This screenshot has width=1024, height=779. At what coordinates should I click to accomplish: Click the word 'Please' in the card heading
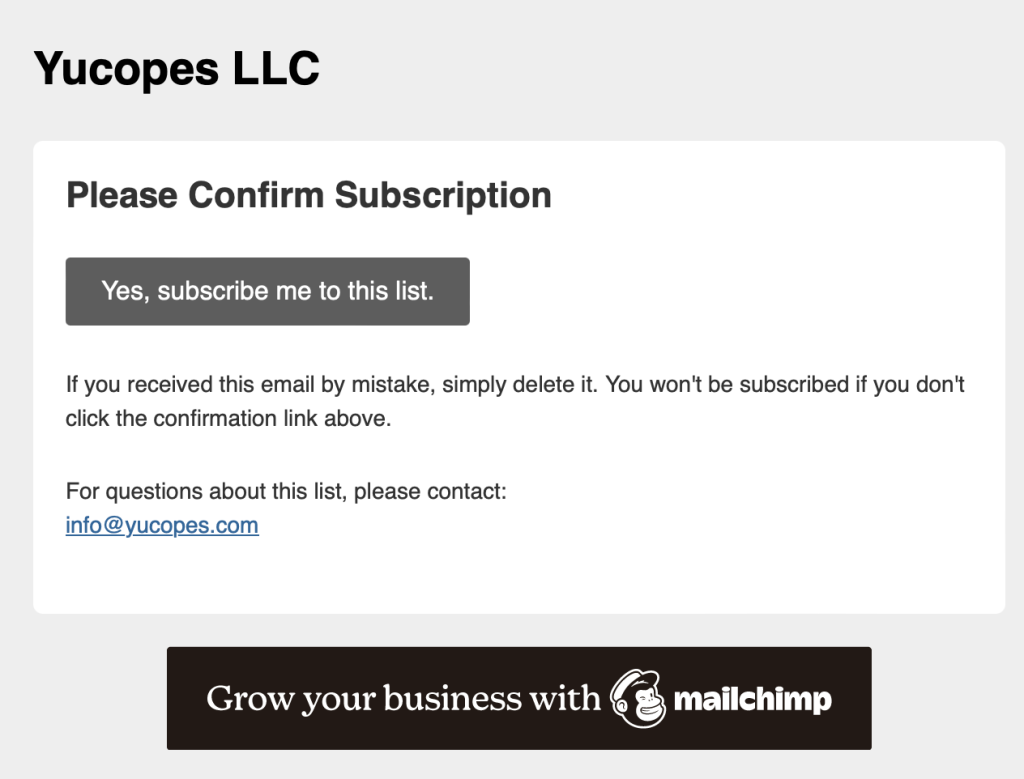[x=122, y=195]
